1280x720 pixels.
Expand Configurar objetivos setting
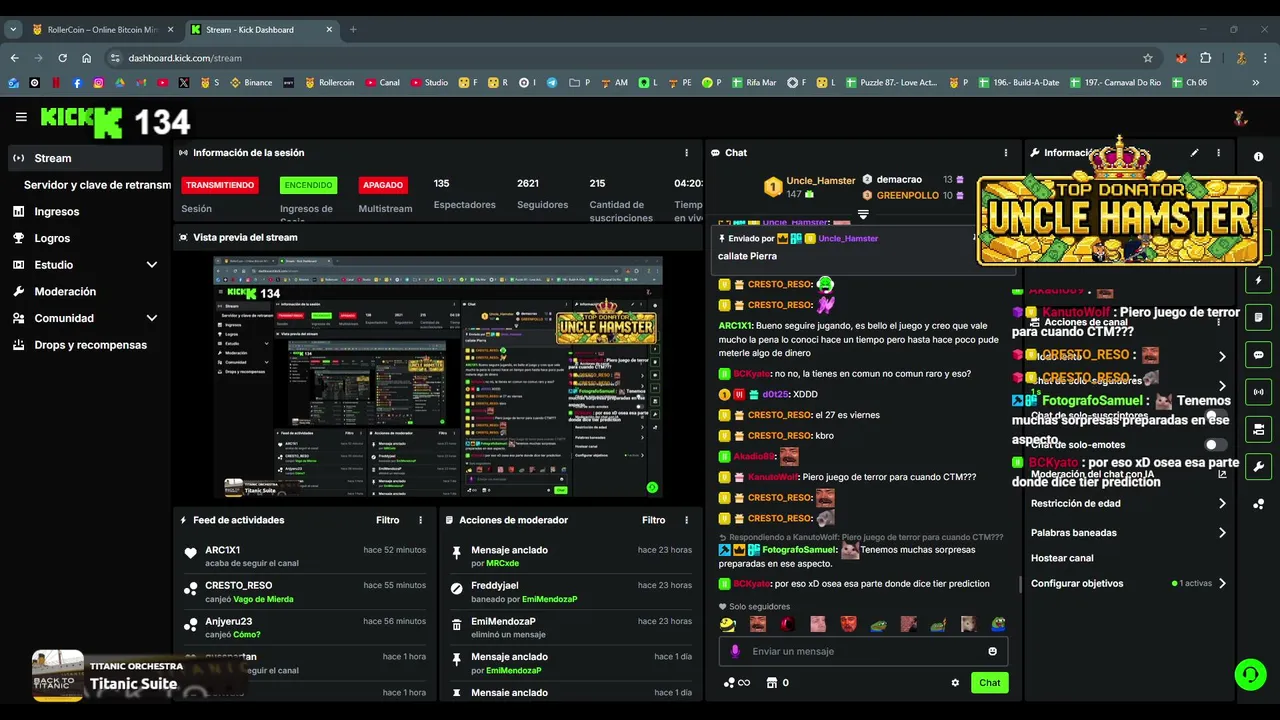(1128, 583)
